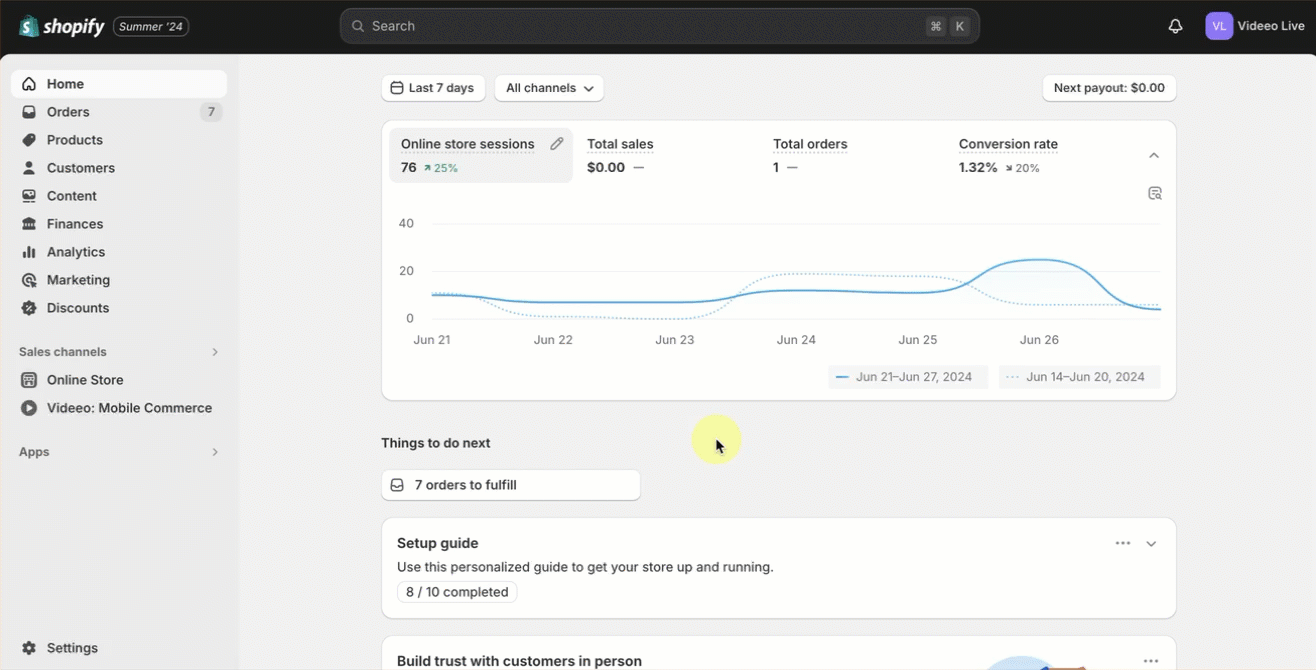Click into the Search field

(640, 26)
